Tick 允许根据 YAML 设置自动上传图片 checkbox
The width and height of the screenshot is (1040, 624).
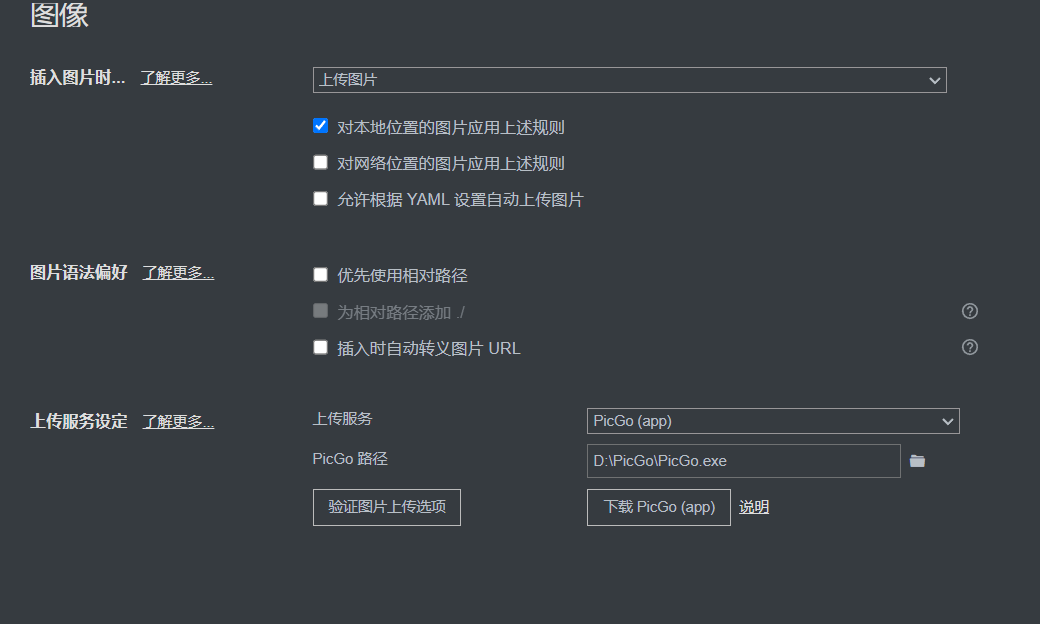(x=320, y=198)
